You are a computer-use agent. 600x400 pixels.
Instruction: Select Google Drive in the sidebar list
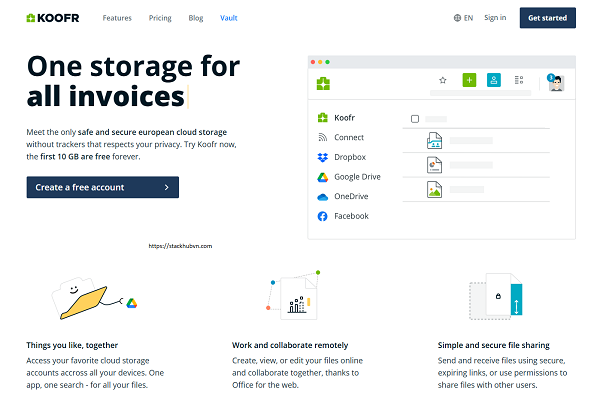point(349,177)
